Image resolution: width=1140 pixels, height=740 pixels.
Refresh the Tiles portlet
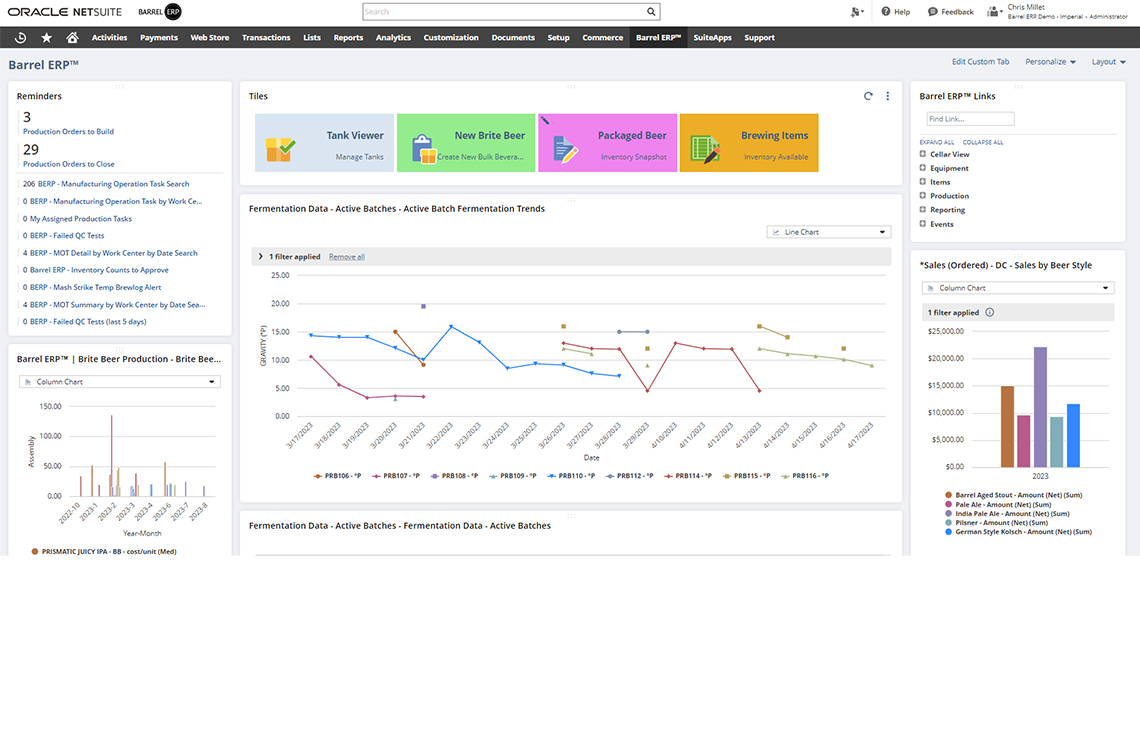(x=868, y=96)
